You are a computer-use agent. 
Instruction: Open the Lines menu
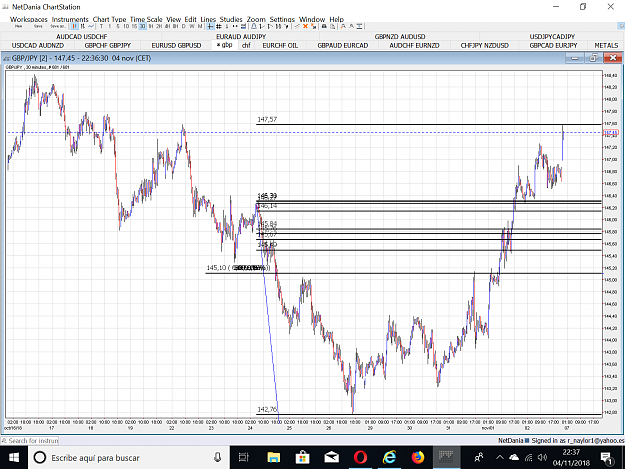(x=208, y=19)
